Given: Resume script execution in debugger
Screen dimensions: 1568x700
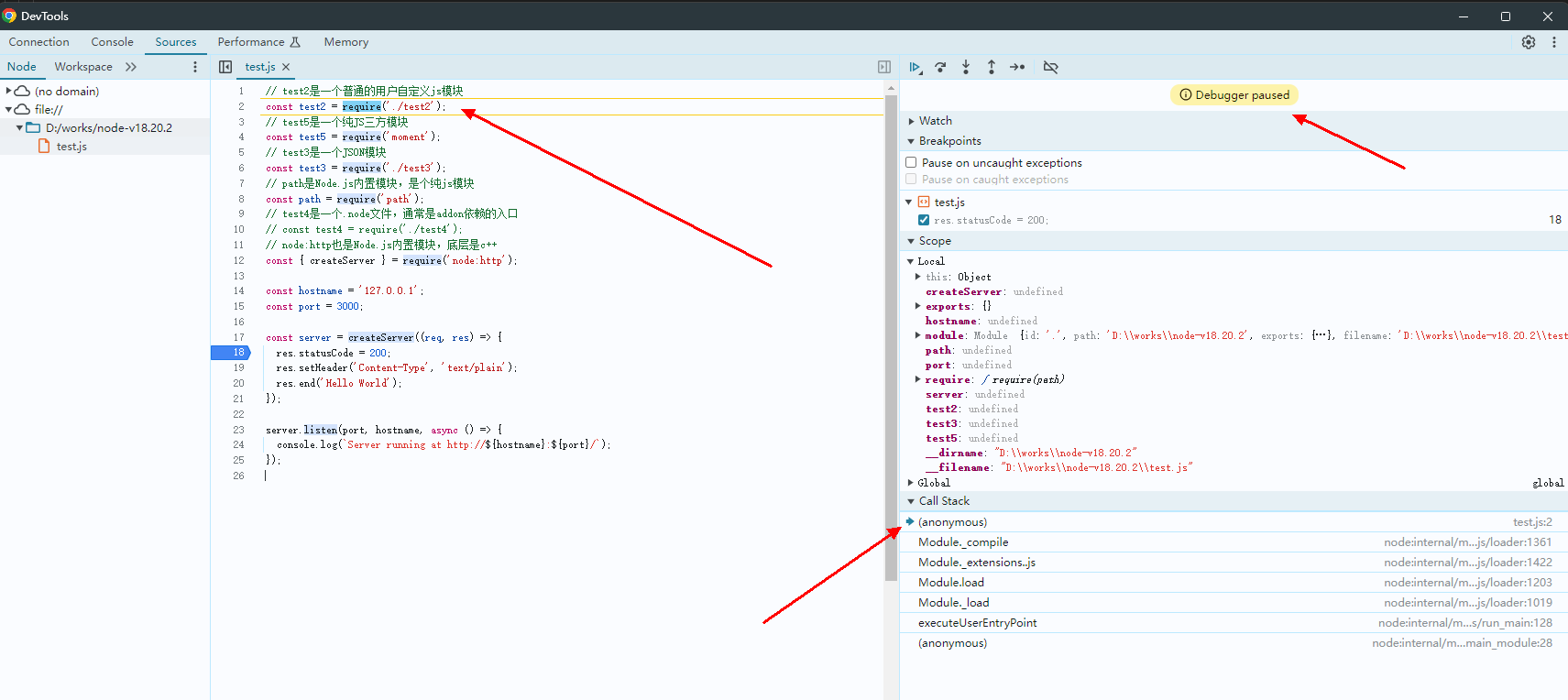Looking at the screenshot, I should [915, 67].
